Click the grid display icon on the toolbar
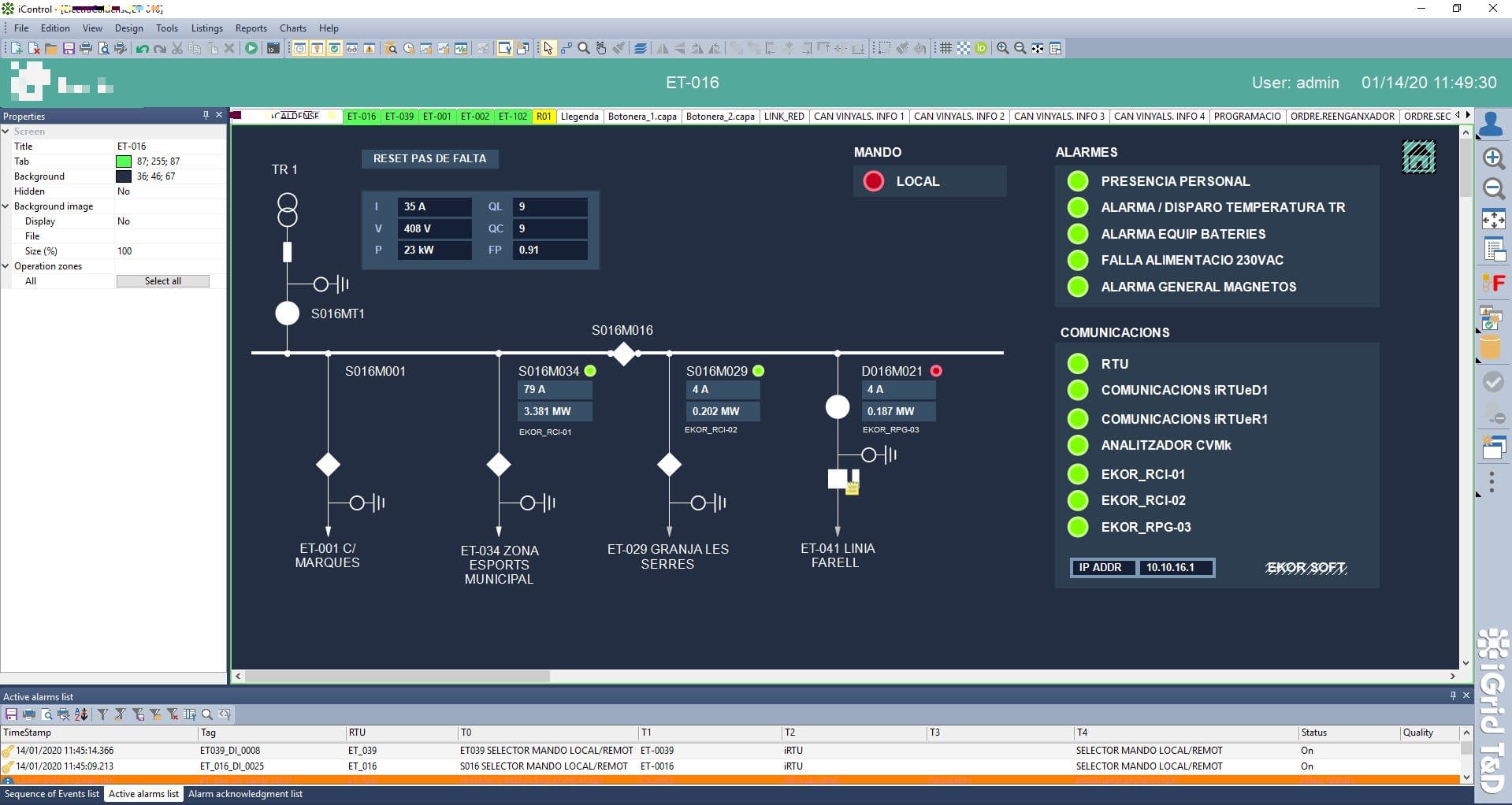Viewport: 1512px width, 805px height. coord(945,48)
